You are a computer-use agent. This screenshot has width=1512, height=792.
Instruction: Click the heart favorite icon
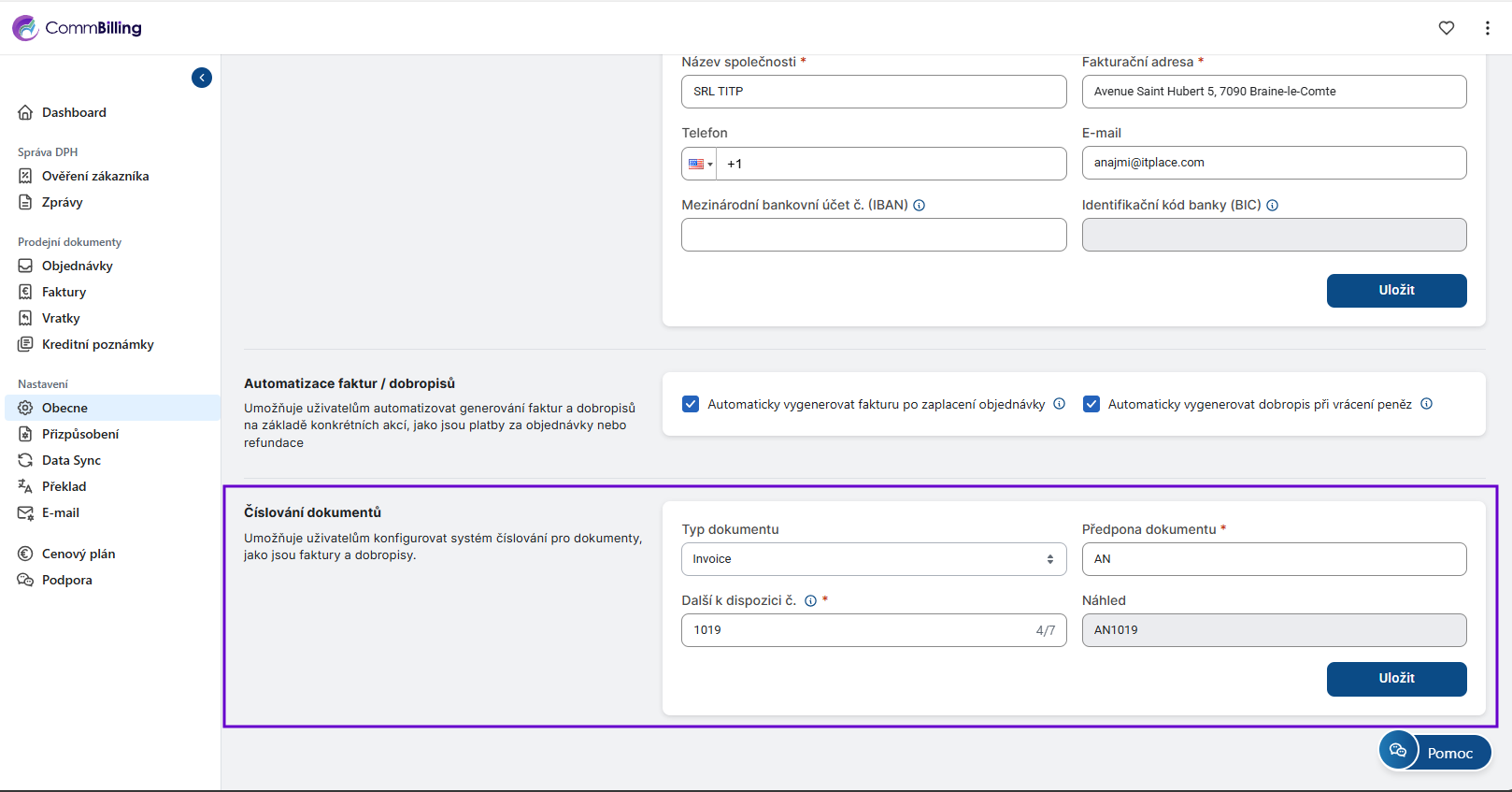coord(1446,28)
